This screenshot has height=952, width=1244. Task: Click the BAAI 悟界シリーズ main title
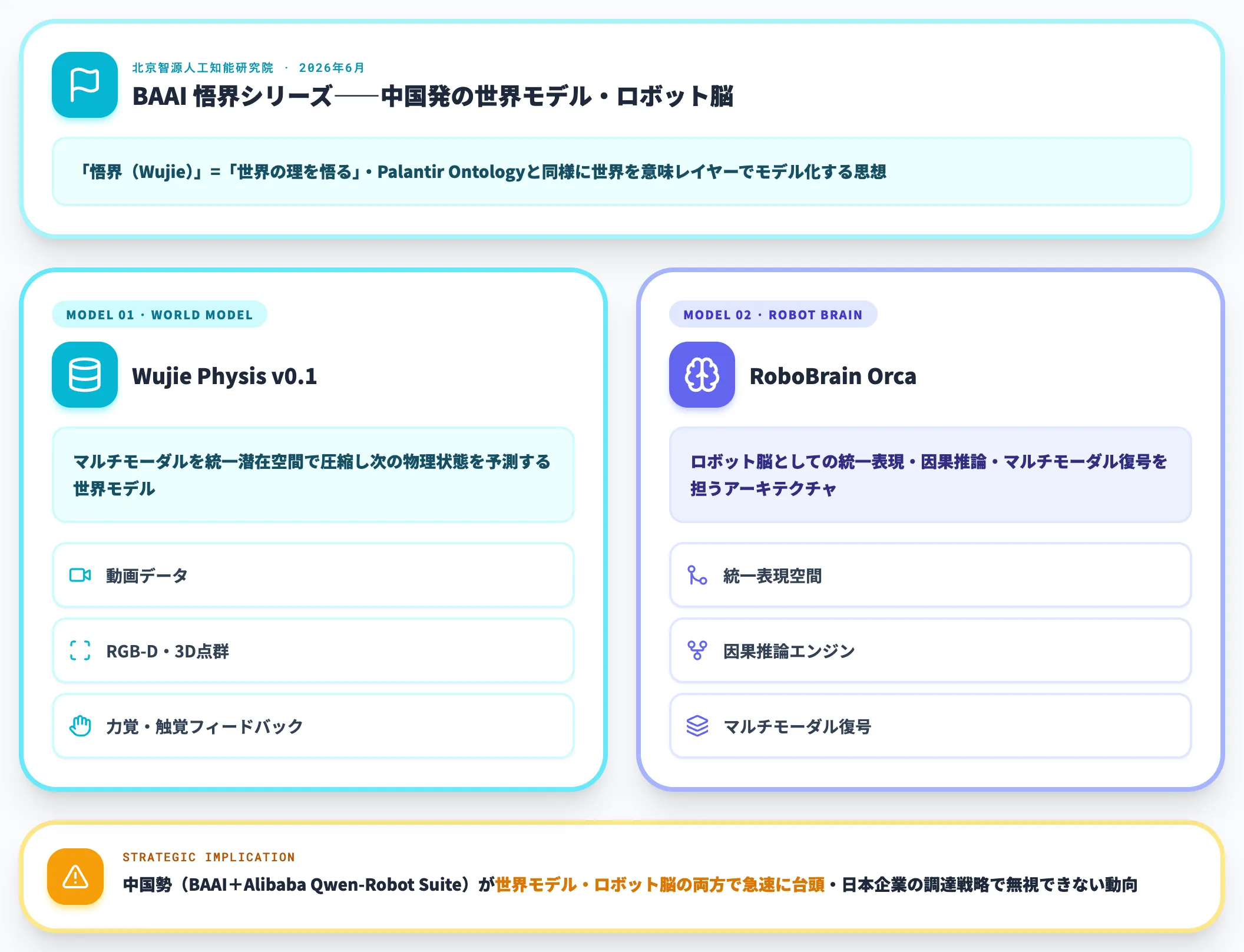[x=433, y=96]
